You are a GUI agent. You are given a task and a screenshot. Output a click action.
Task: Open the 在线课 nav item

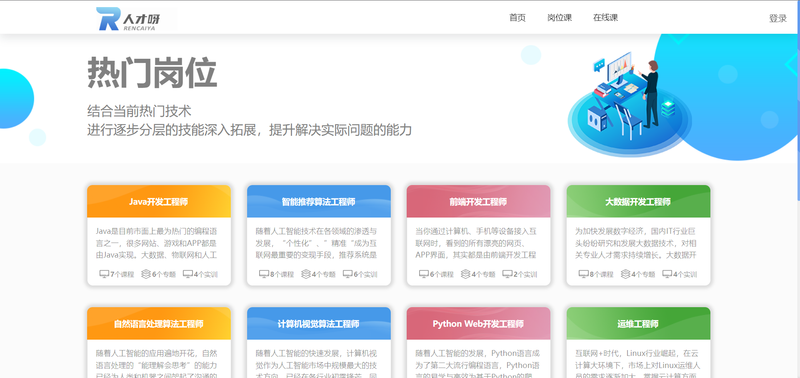605,17
